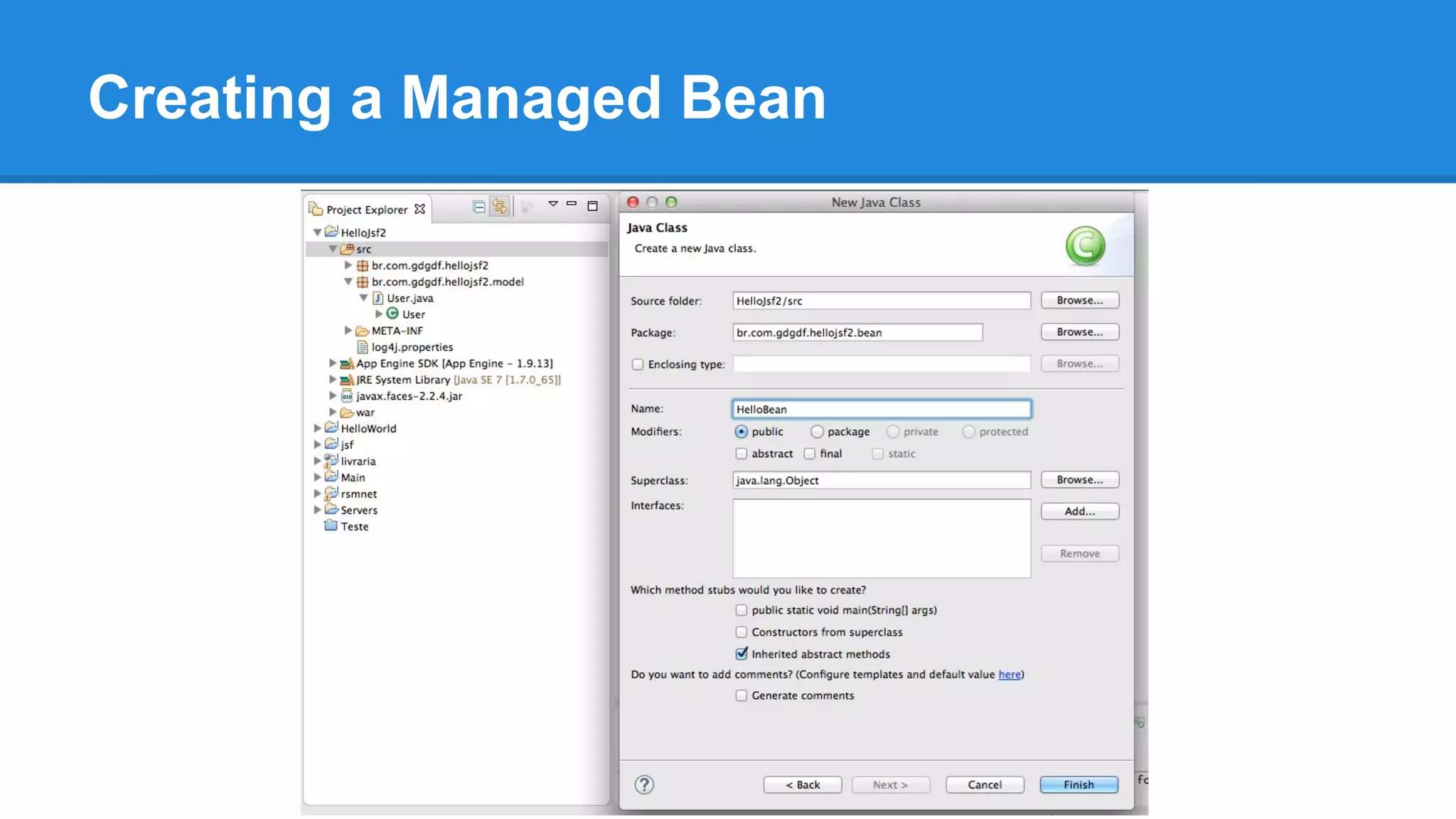1456x819 pixels.
Task: Click the Name field containing HelloBean
Action: pos(882,409)
